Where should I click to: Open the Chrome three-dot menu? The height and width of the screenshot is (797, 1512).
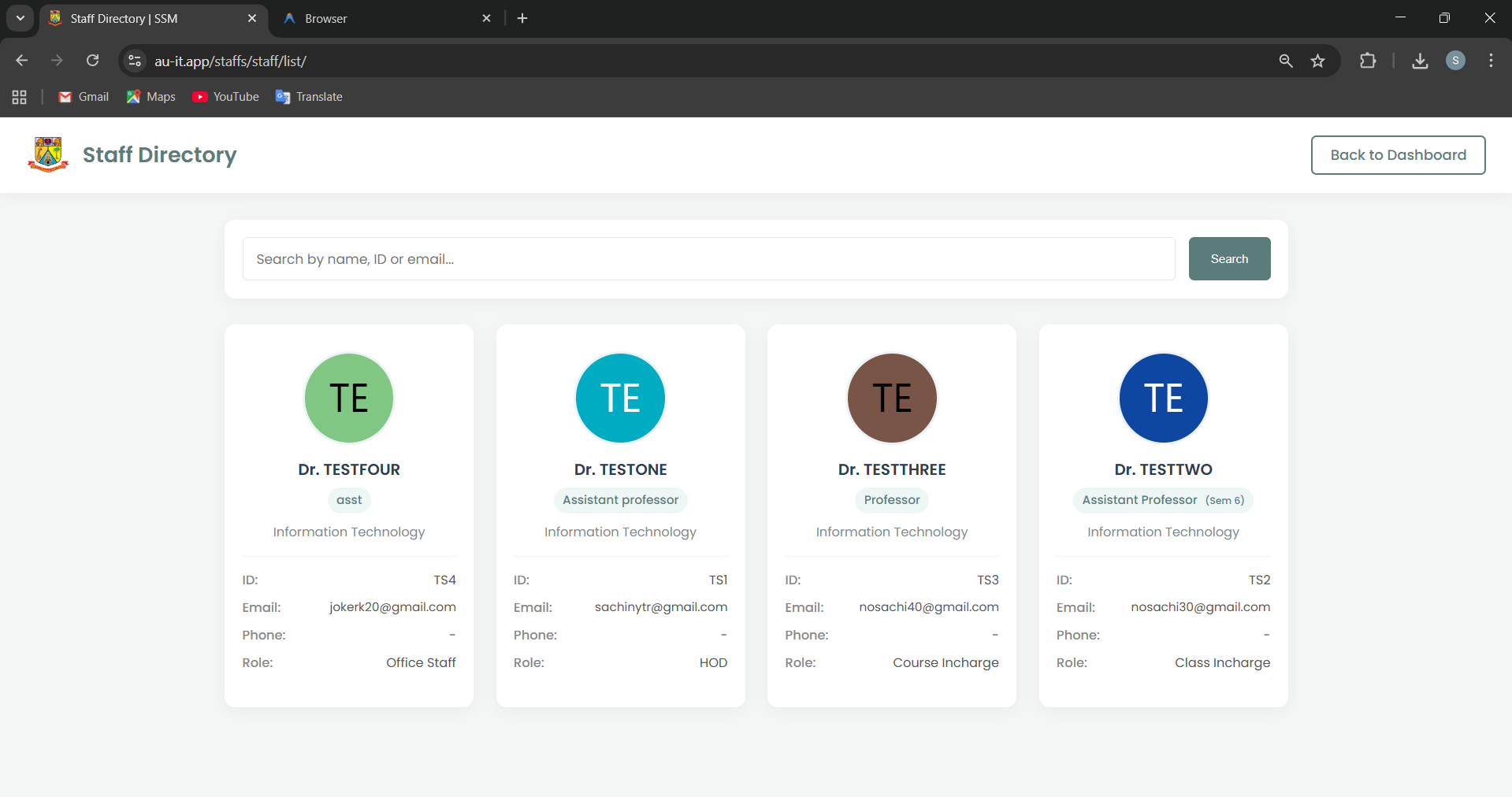point(1491,61)
